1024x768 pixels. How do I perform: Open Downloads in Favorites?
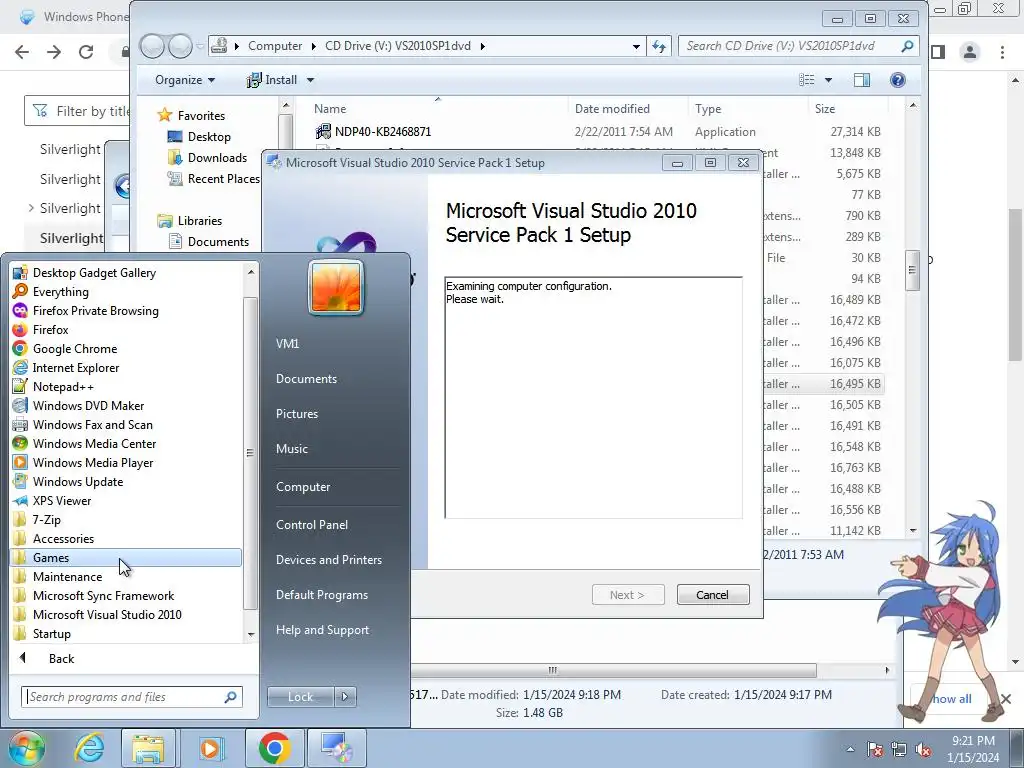217,157
